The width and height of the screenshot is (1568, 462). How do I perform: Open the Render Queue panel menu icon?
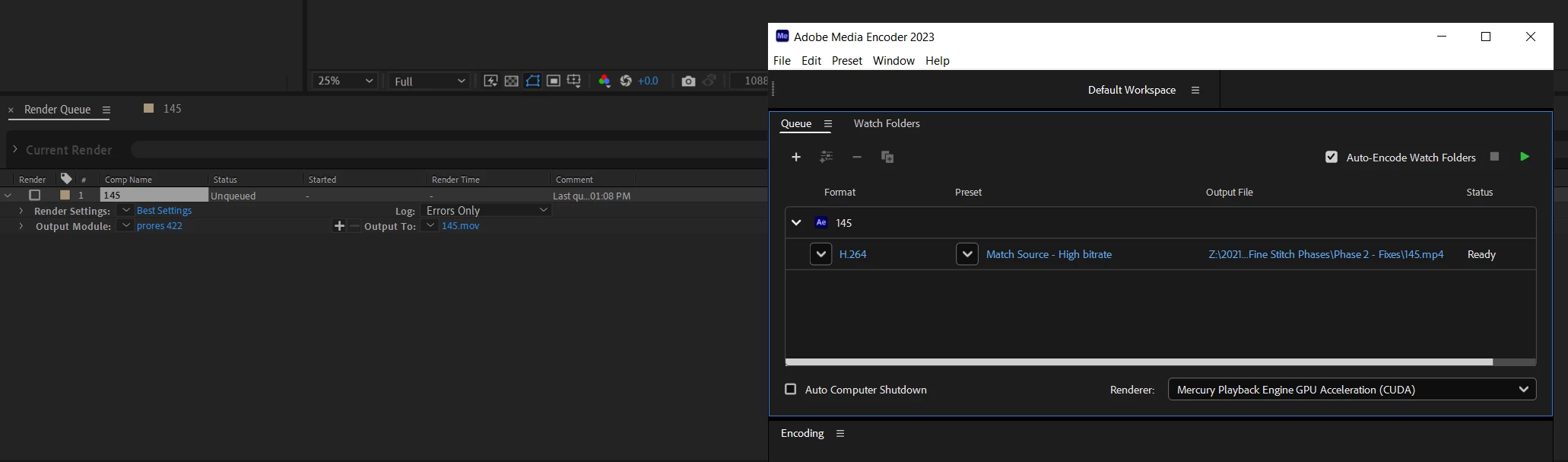coord(106,110)
